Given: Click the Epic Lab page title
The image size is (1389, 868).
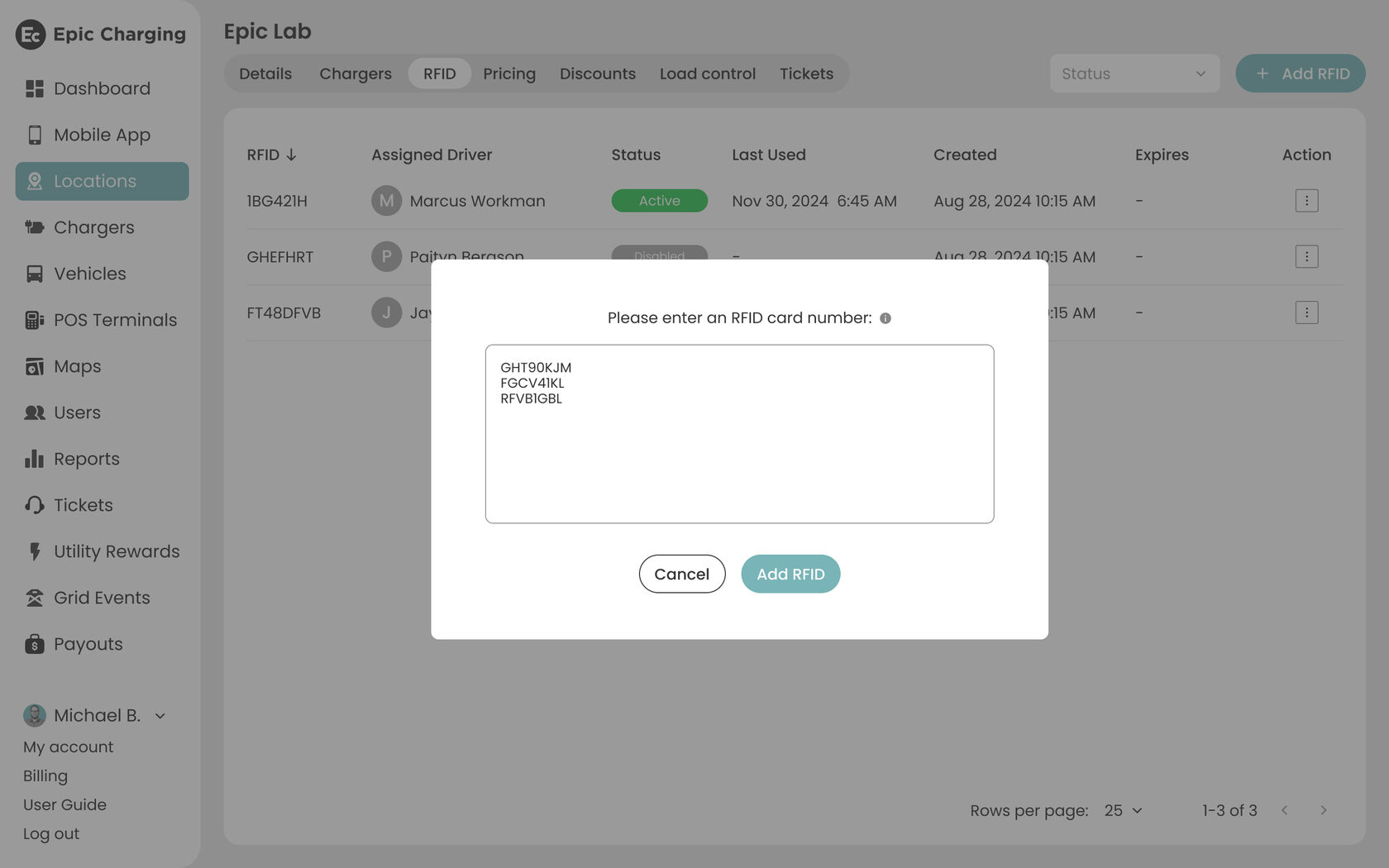Looking at the screenshot, I should coord(267,31).
